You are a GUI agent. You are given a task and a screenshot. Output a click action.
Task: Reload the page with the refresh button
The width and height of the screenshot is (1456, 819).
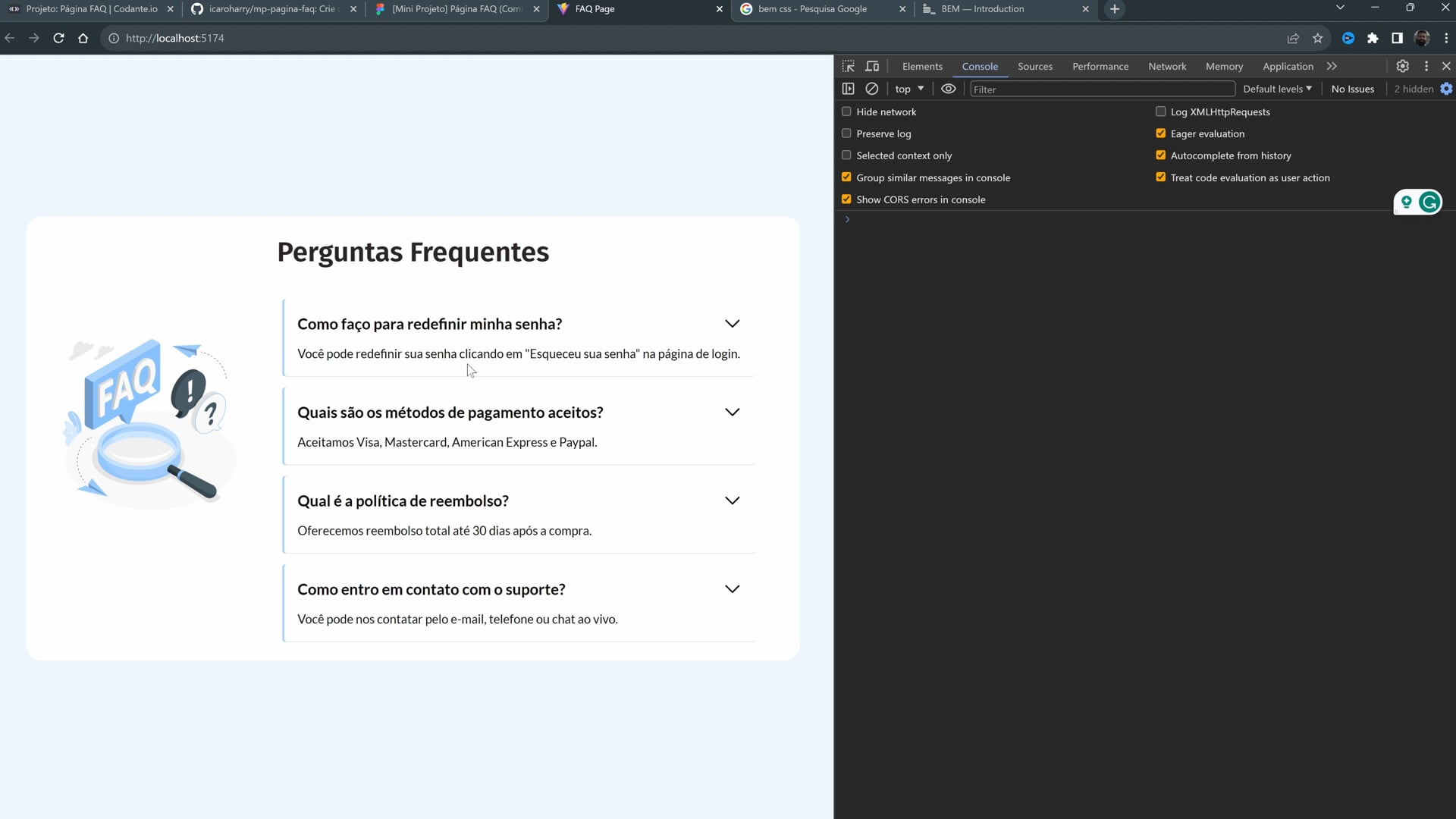(58, 38)
